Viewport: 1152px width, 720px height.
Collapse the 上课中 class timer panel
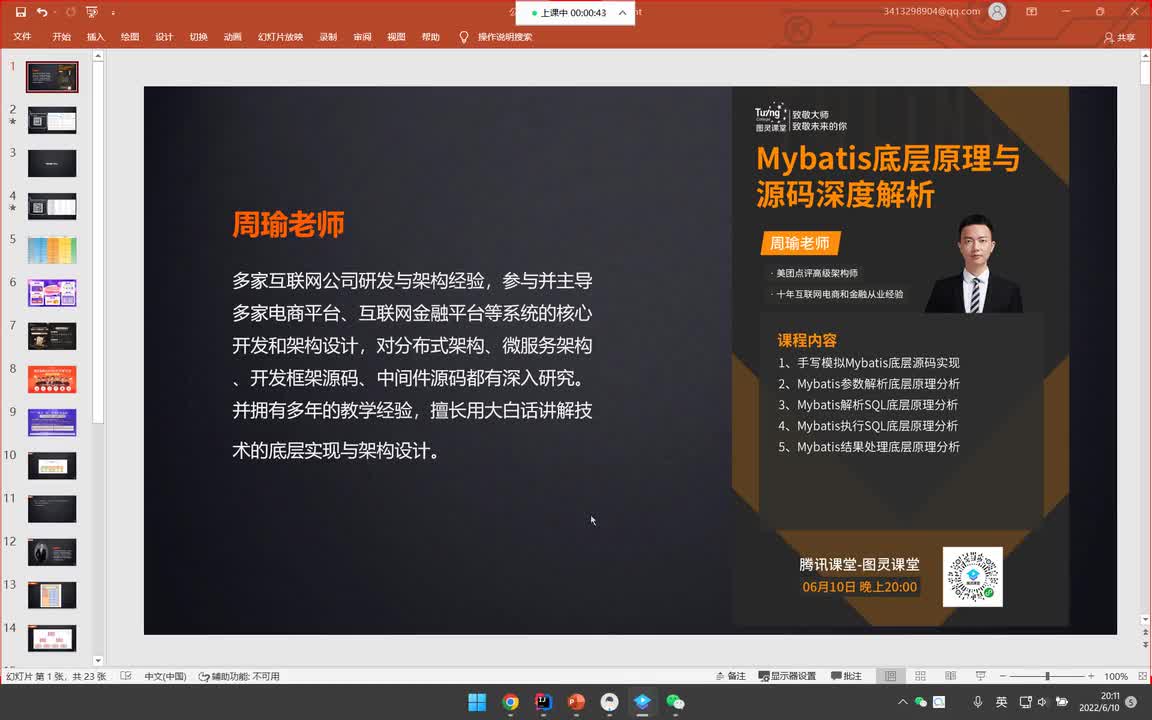pyautogui.click(x=622, y=12)
